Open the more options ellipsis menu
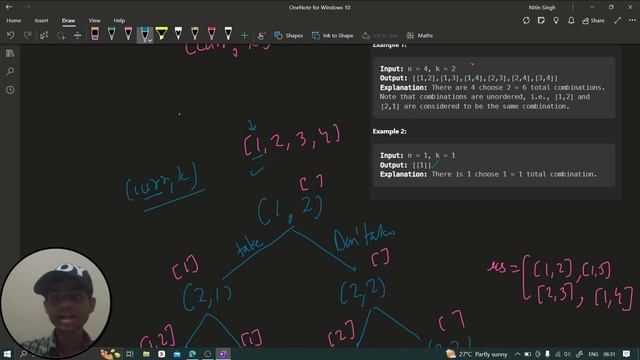The width and height of the screenshot is (640, 360). tap(632, 20)
